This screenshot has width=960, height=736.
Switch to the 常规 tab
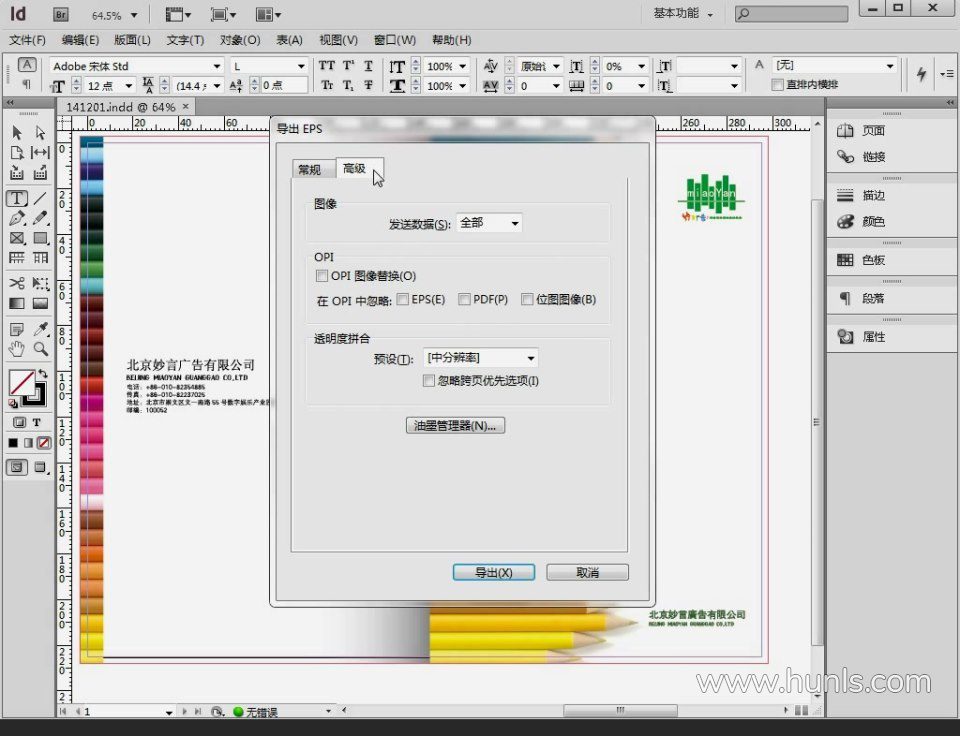click(310, 170)
